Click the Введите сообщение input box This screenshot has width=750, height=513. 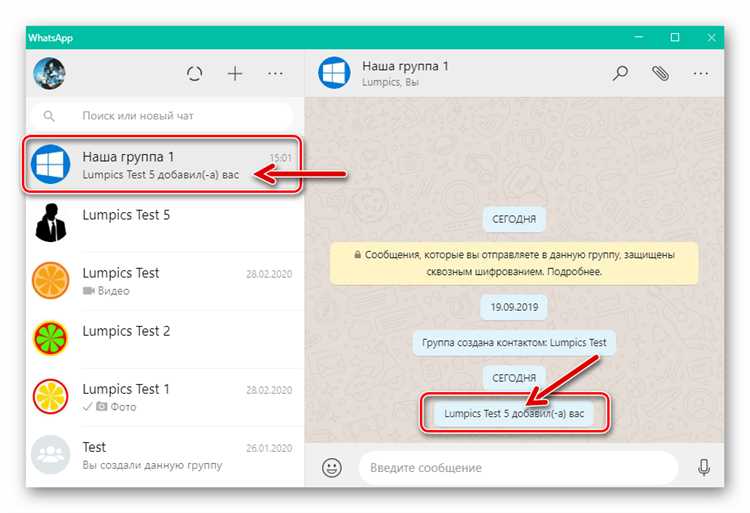point(518,468)
